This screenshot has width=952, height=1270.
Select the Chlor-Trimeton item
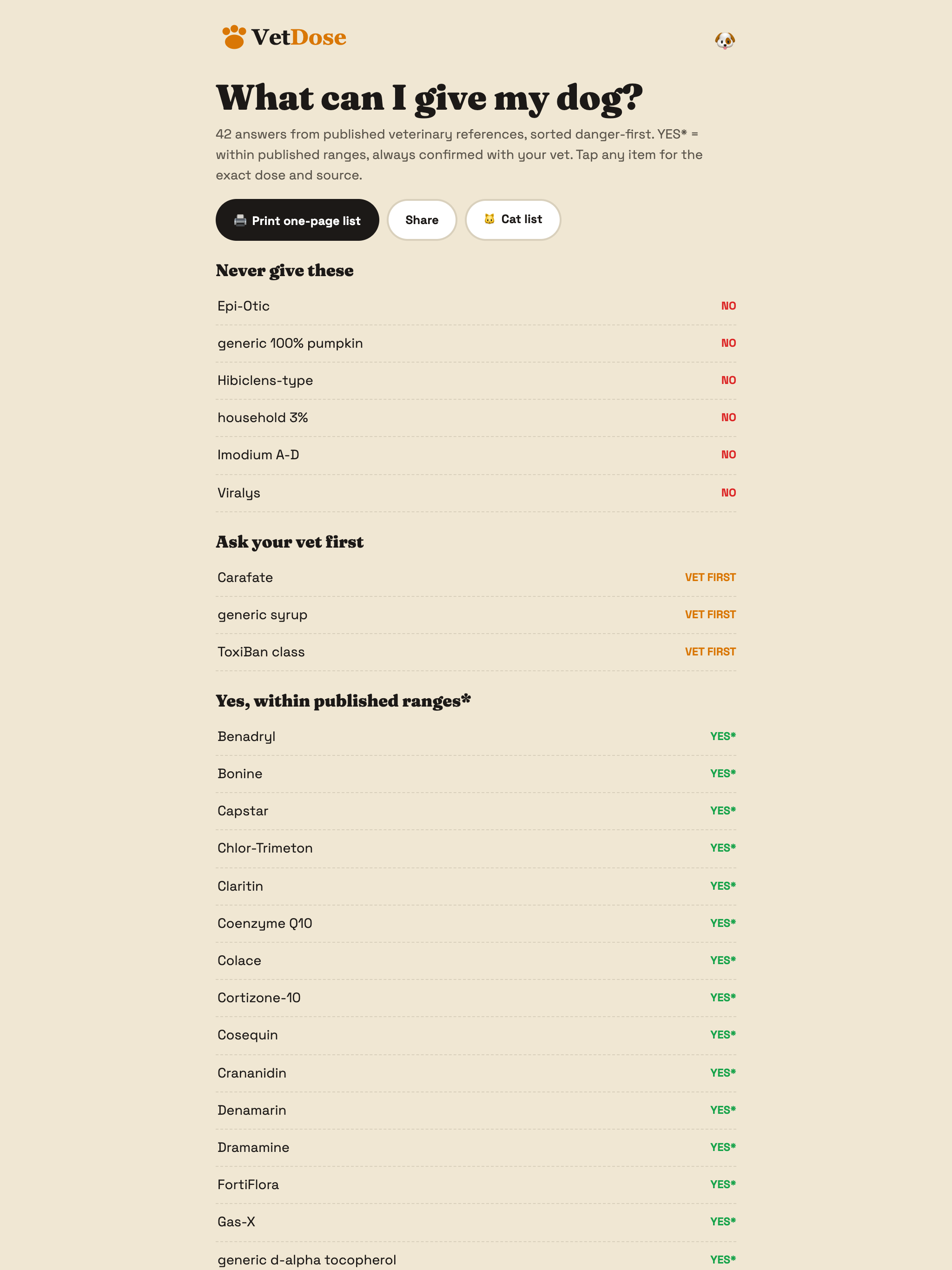(x=476, y=848)
